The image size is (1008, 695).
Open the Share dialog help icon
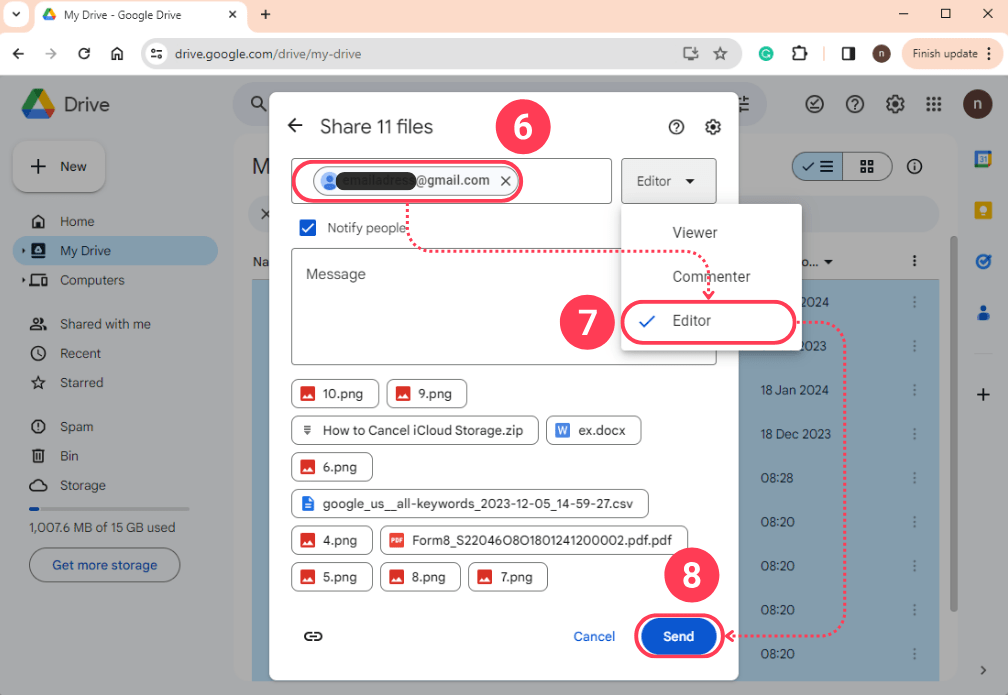pos(677,127)
